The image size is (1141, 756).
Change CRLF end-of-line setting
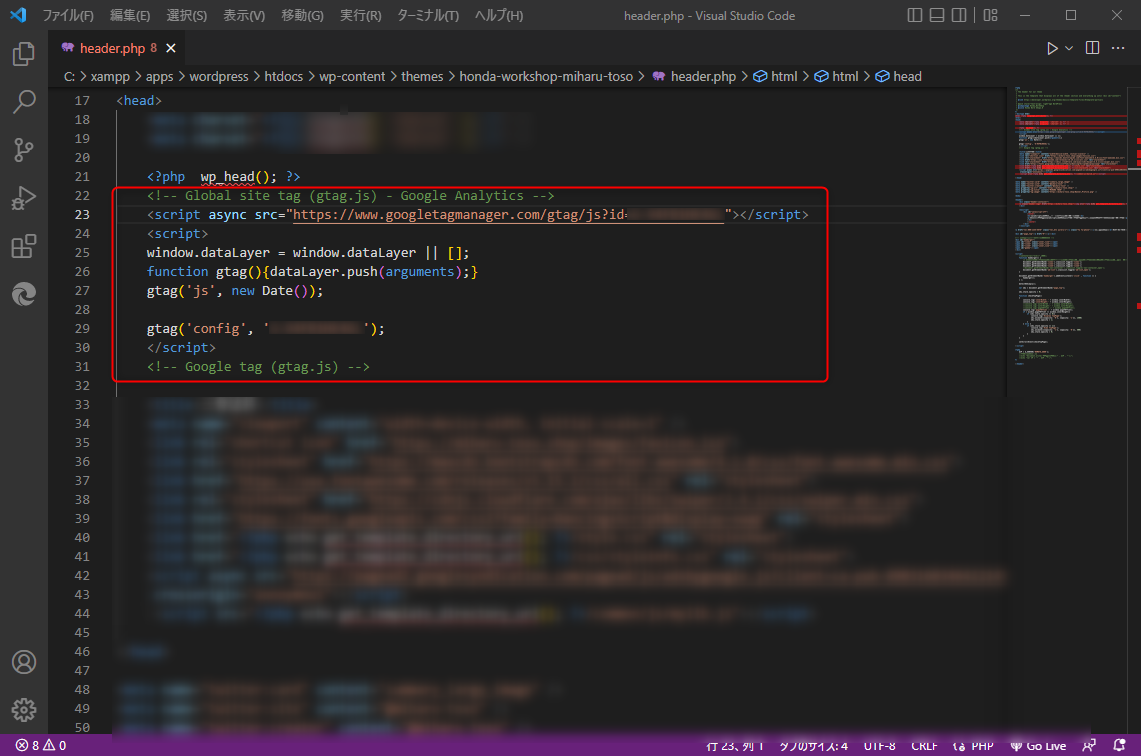point(924,746)
